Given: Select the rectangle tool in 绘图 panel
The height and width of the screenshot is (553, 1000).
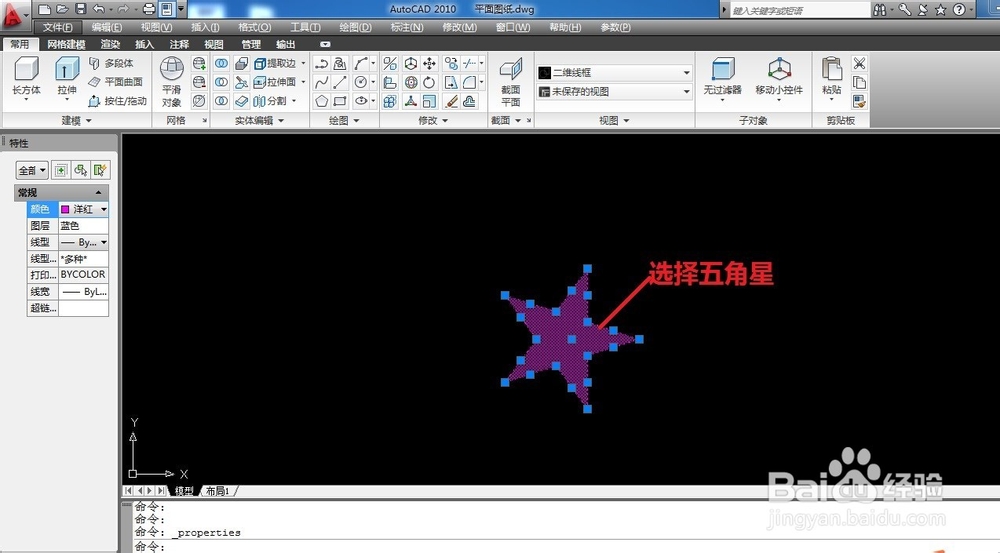Looking at the screenshot, I should point(340,101).
